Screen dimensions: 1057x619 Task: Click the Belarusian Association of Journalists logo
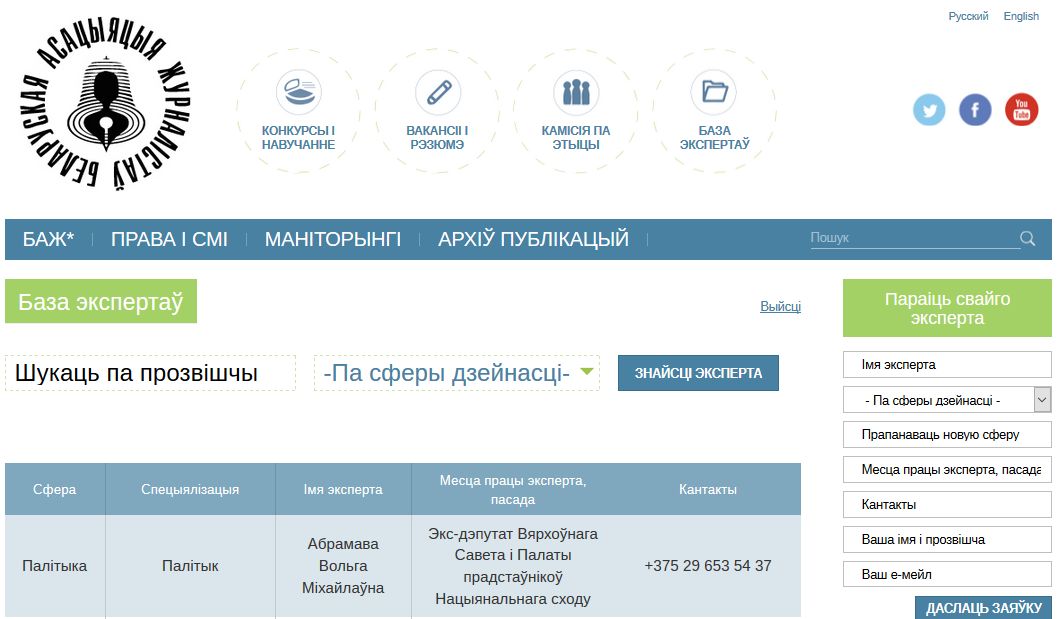pyautogui.click(x=105, y=107)
